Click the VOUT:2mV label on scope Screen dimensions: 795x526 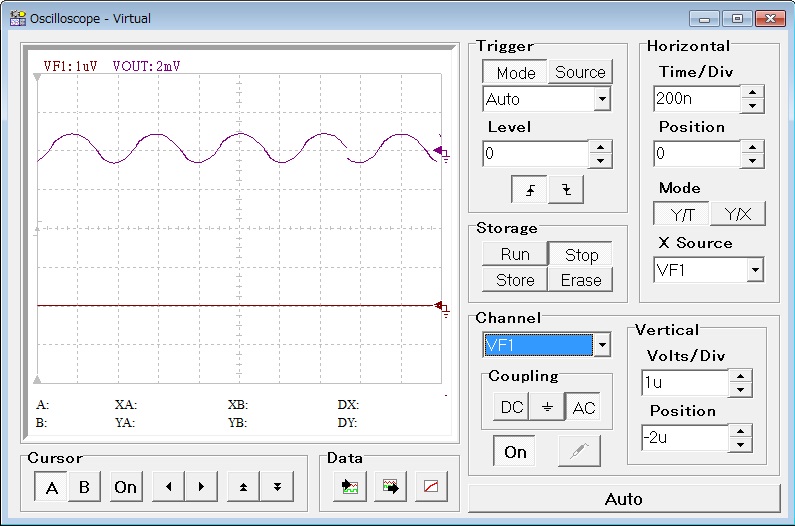pos(147,66)
